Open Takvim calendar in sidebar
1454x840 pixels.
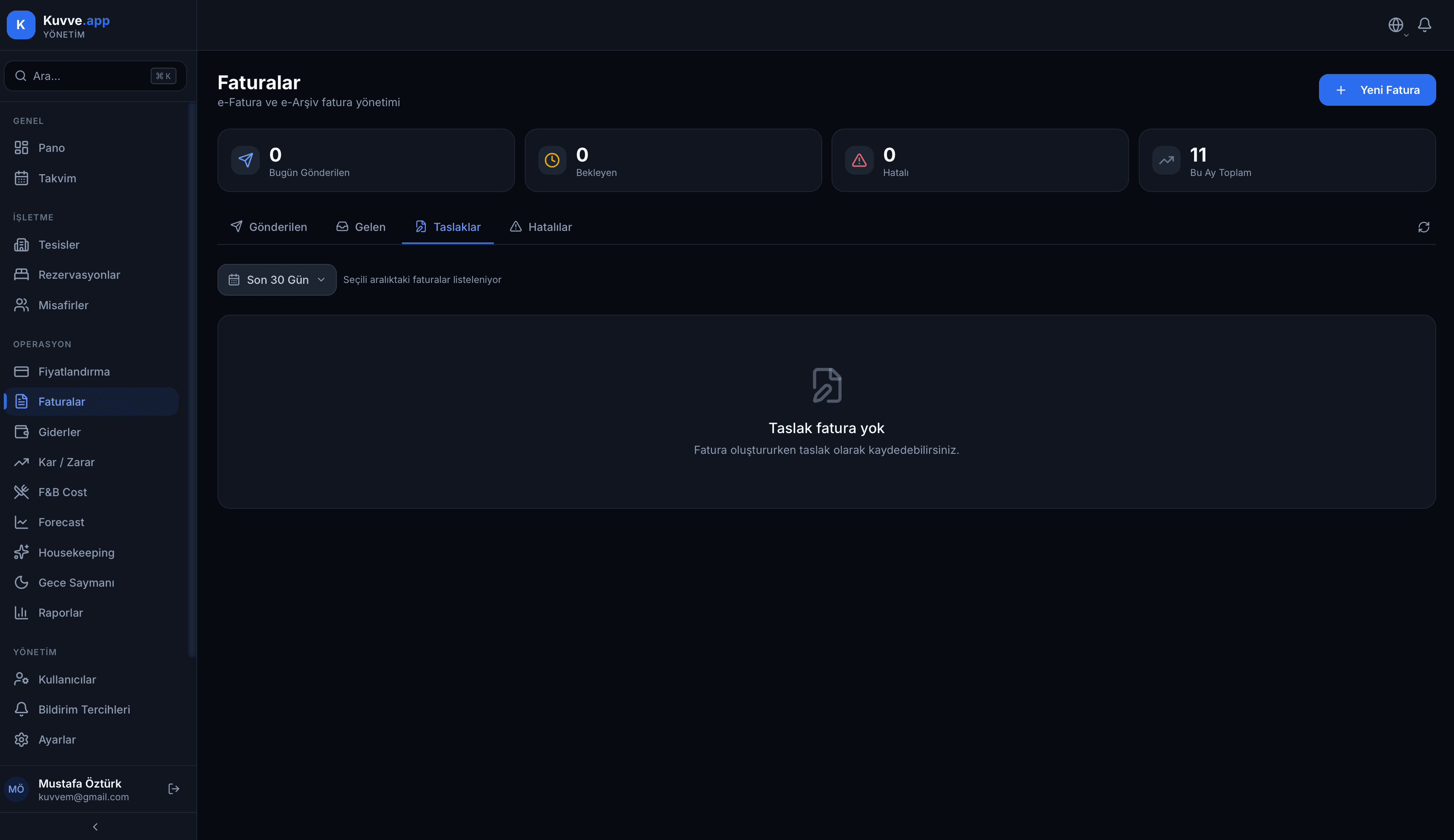point(91,178)
